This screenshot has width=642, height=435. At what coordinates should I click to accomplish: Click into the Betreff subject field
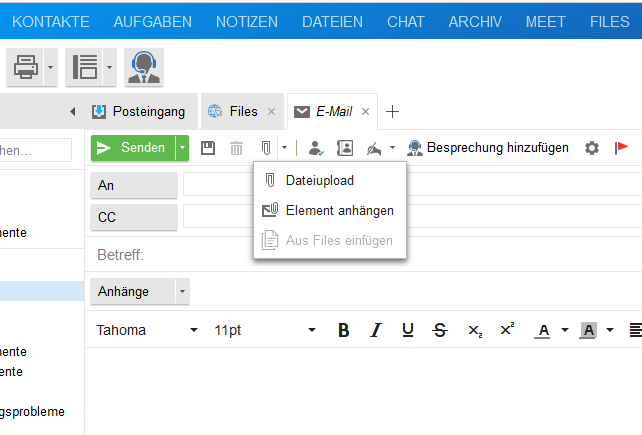[x=390, y=255]
